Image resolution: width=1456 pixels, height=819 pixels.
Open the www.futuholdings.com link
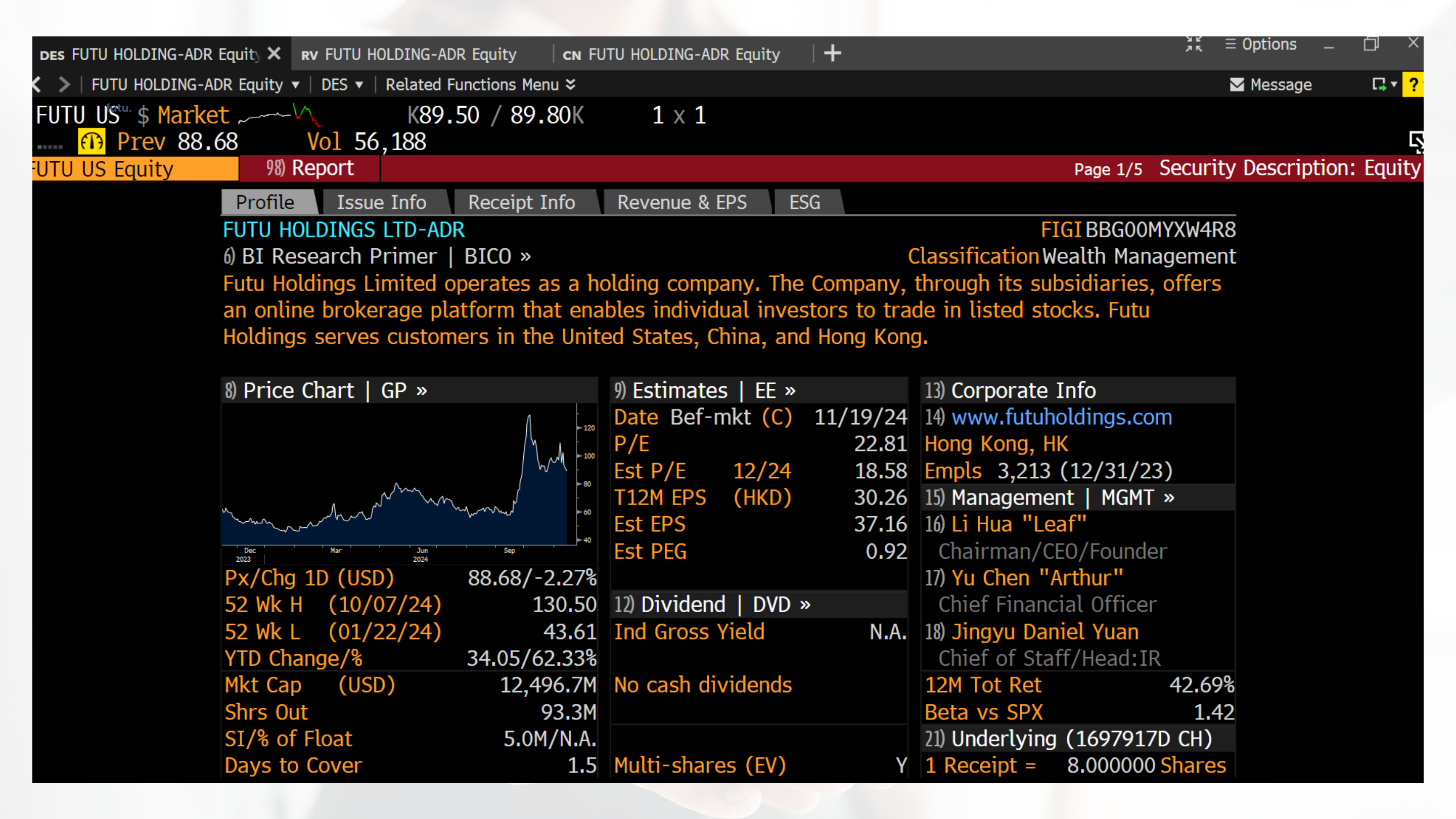[x=1062, y=417]
